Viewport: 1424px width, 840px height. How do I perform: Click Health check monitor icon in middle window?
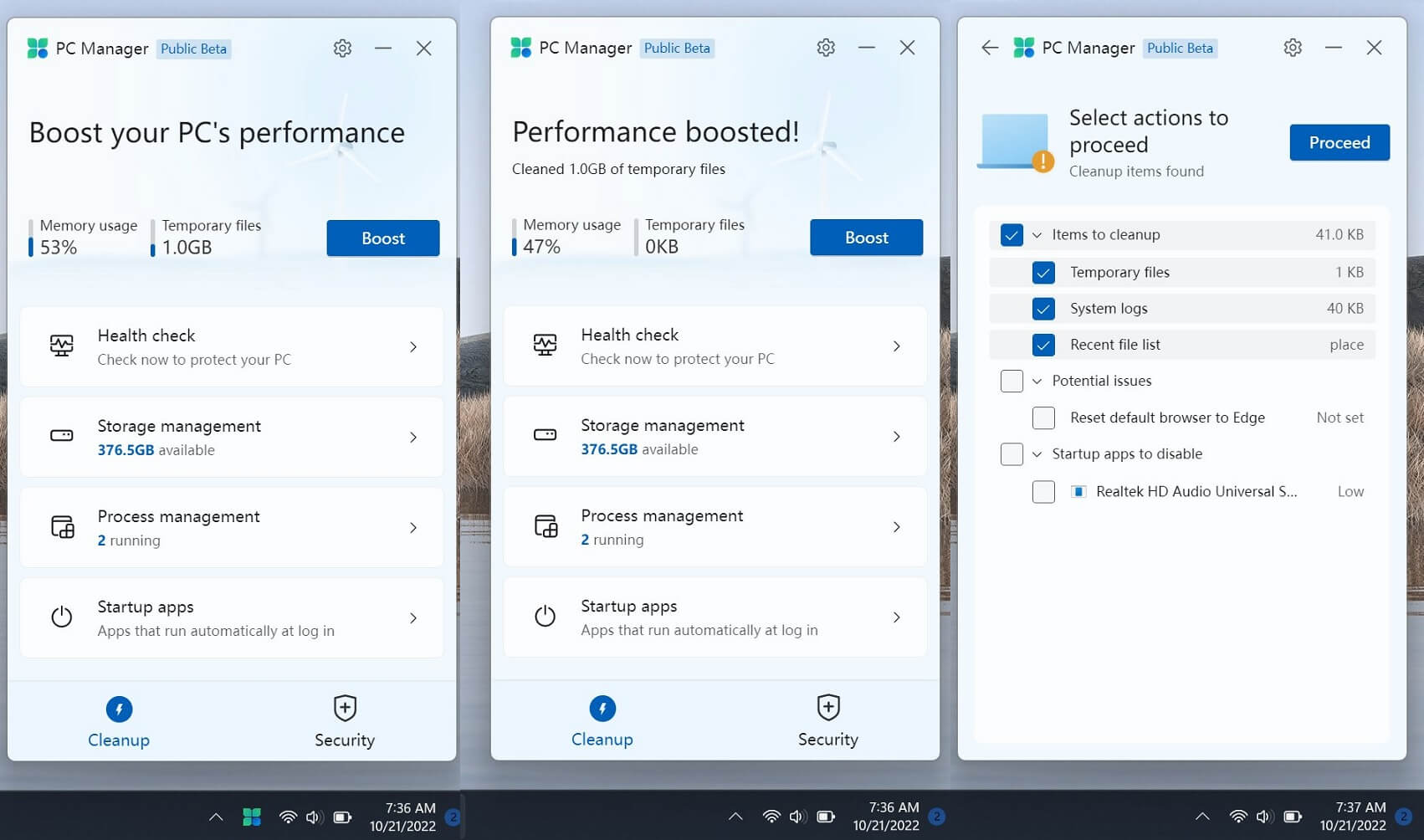click(546, 346)
